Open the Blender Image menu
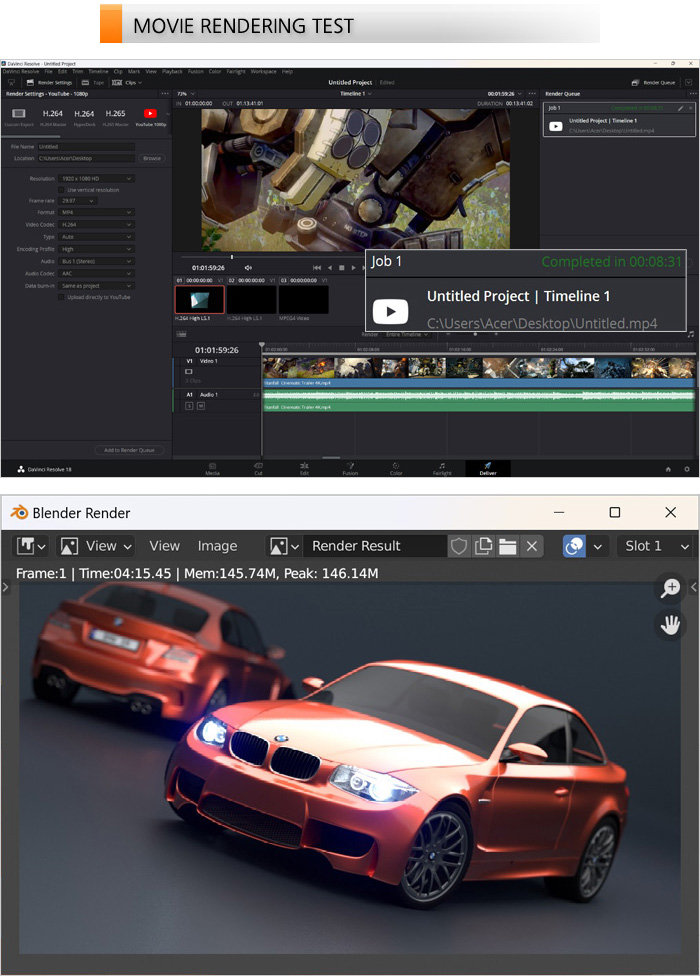 (x=217, y=546)
